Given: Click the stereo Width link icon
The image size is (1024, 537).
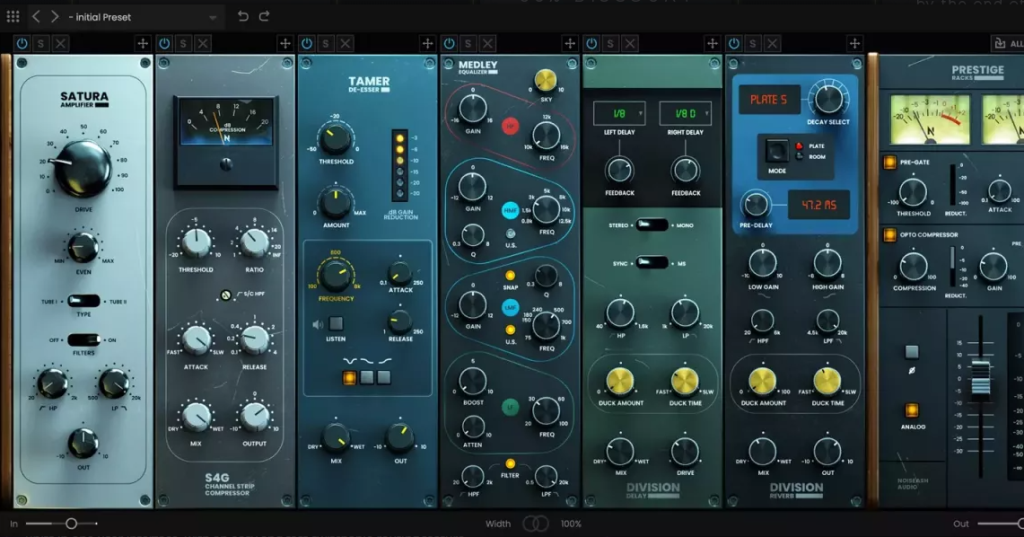Looking at the screenshot, I should pyautogui.click(x=536, y=523).
